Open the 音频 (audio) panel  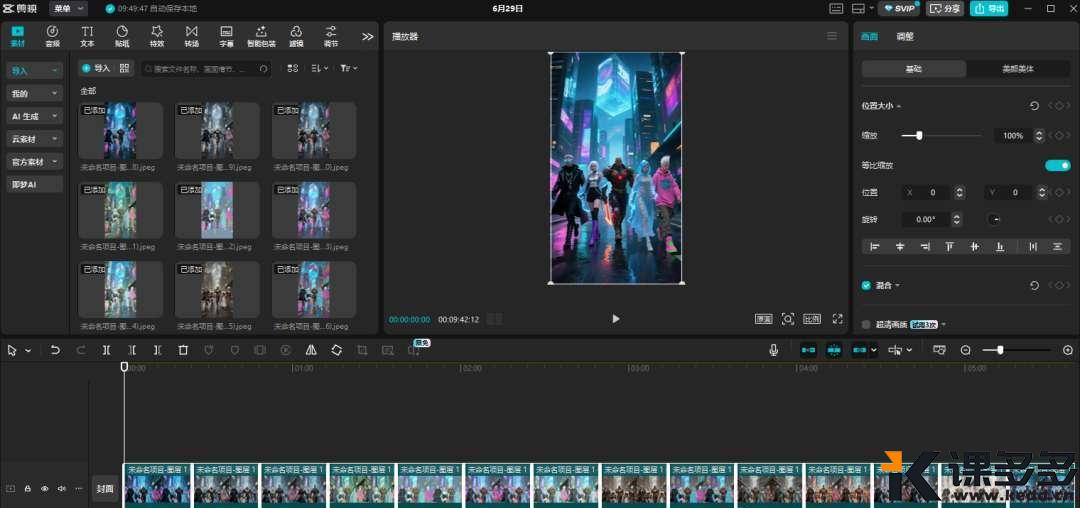(x=52, y=36)
